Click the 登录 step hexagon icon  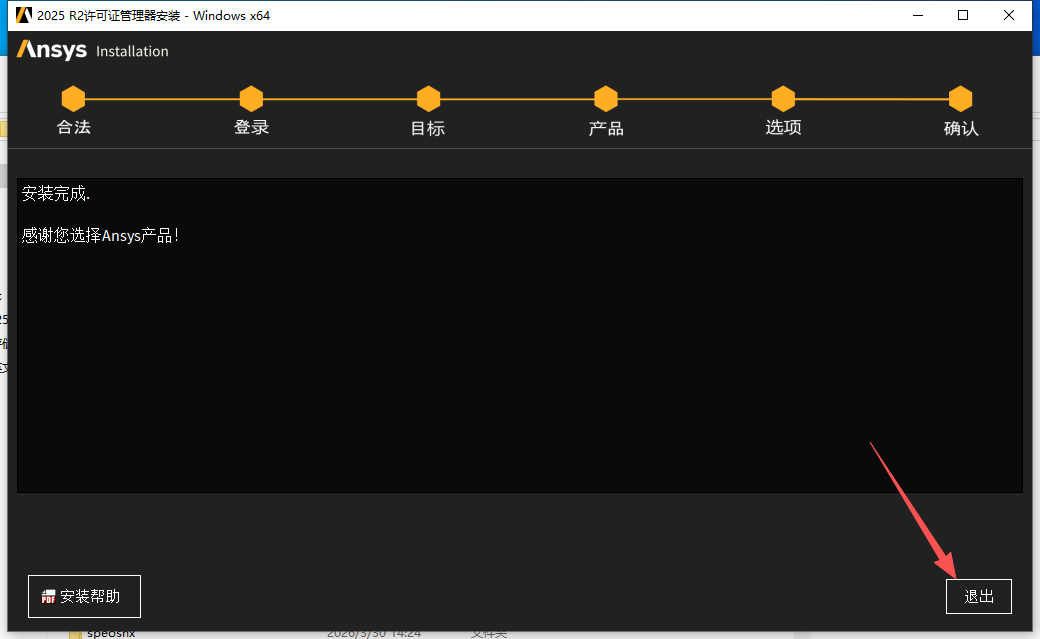click(251, 99)
